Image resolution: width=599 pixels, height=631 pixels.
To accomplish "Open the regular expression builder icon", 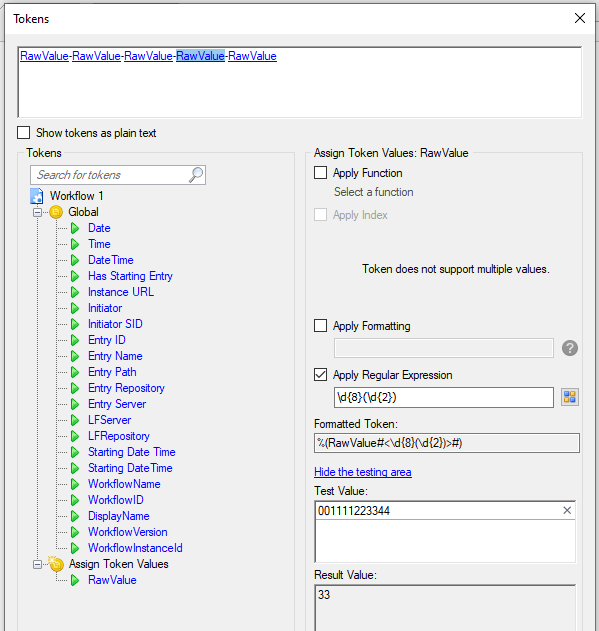I will [570, 397].
